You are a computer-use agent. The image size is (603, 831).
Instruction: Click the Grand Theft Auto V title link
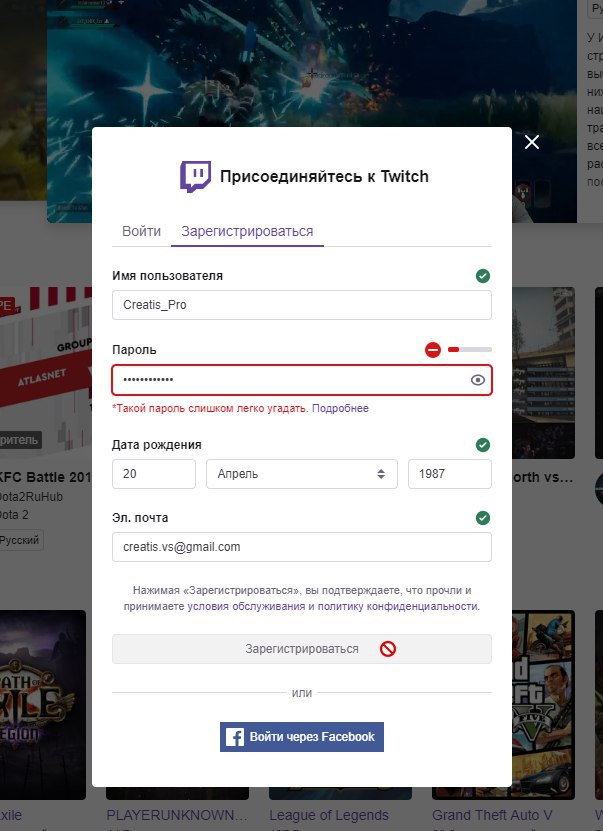click(492, 815)
